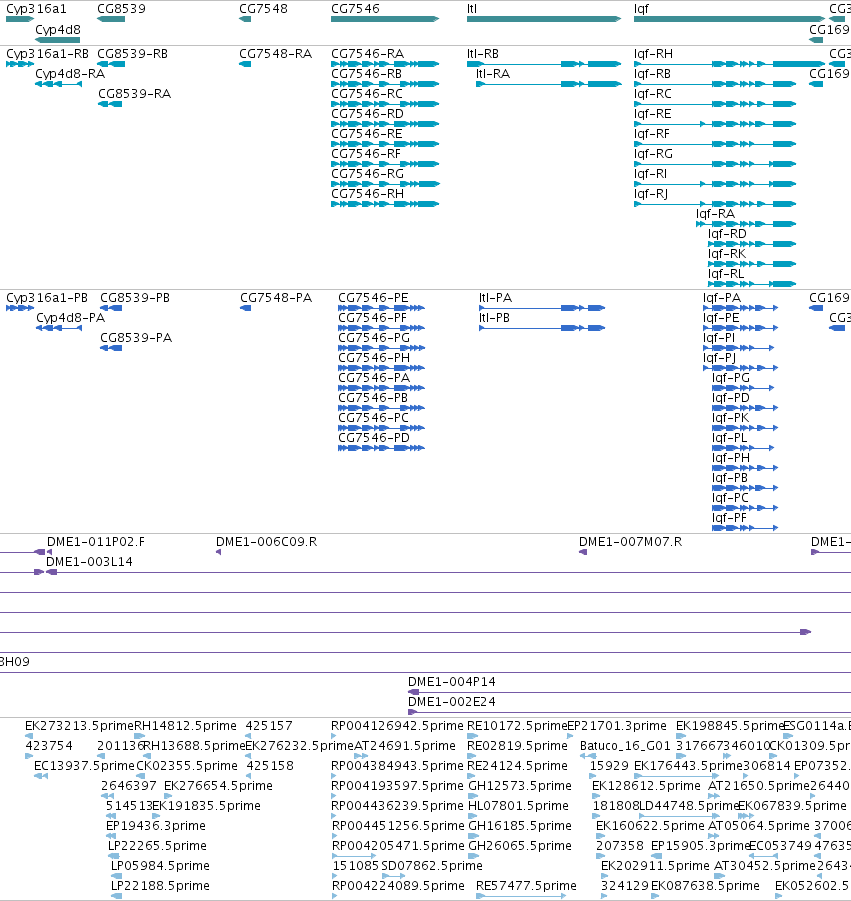Screen dimensions: 851x901
Task: Click the RE24124.5prime EST label
Action: (517, 766)
